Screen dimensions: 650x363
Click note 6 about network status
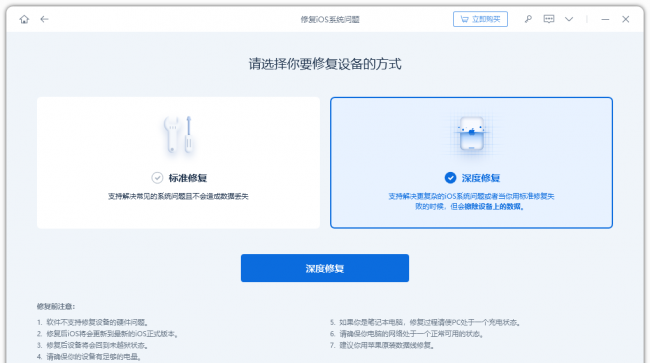point(407,334)
